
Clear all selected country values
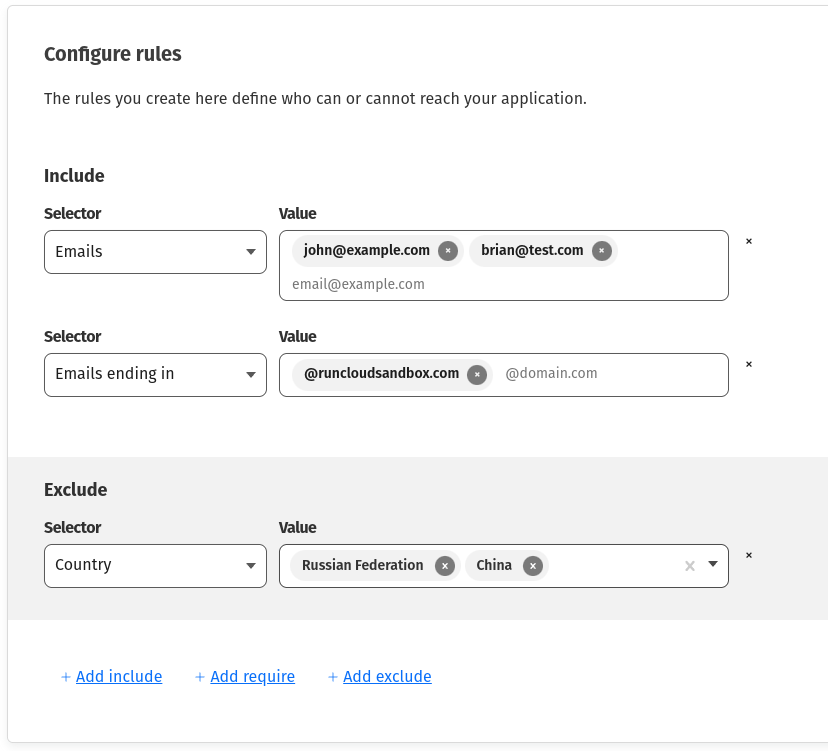tap(689, 566)
